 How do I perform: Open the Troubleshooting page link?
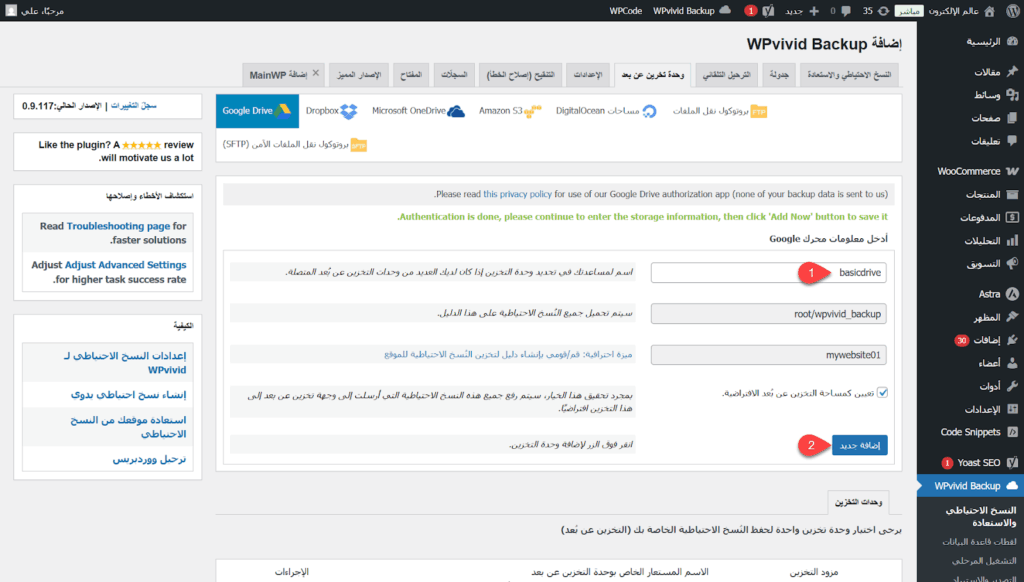[x=118, y=226]
